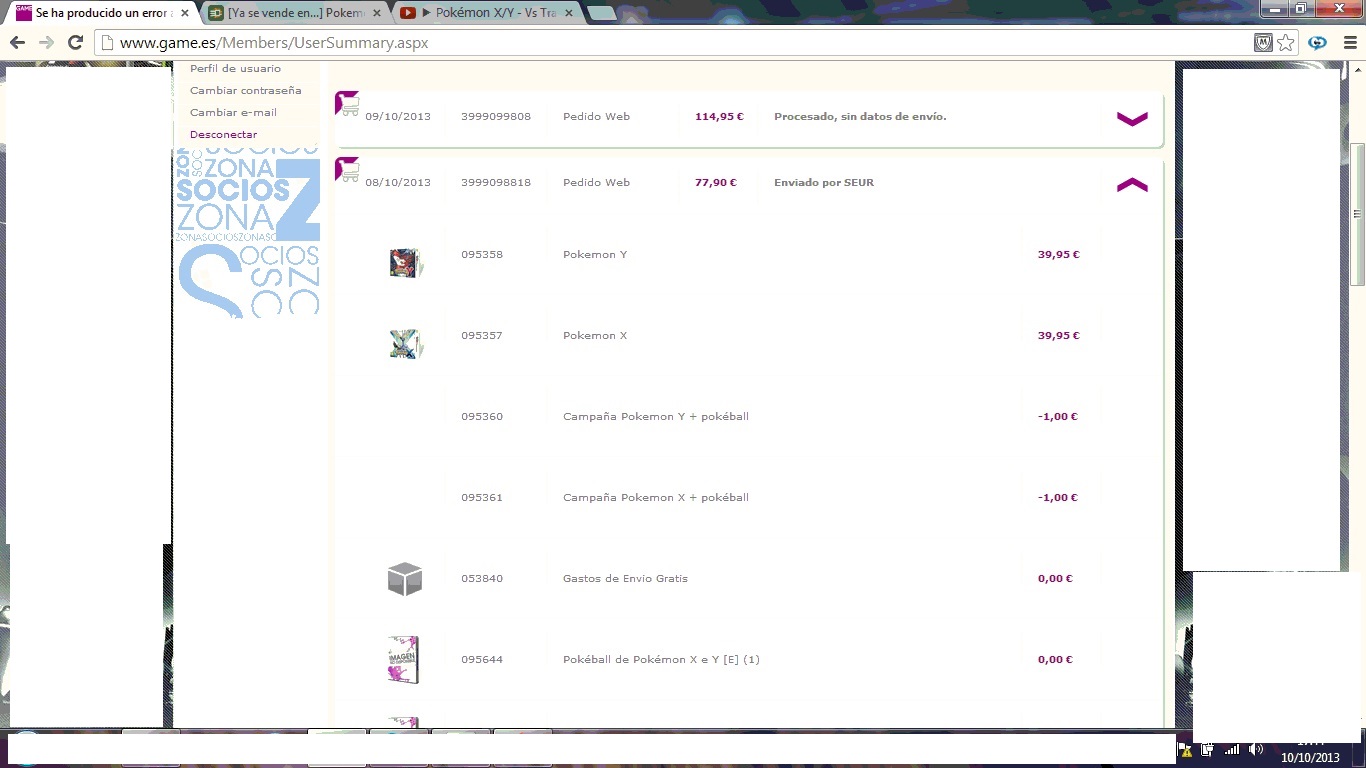Click the gray shipping box icon
The image size is (1366, 768).
point(405,579)
